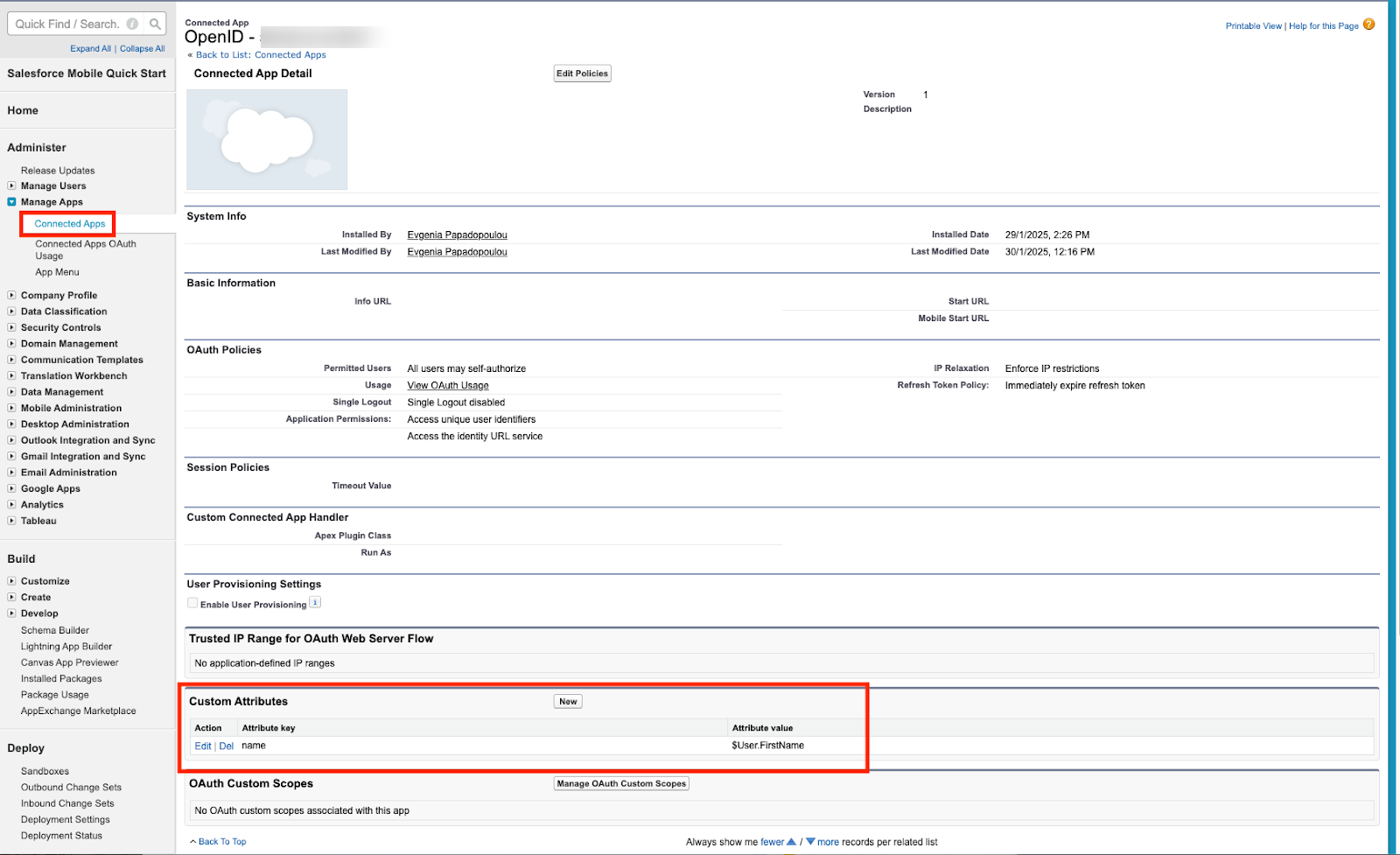1400x855 pixels.
Task: Toggle the Enable User Provisioning checkbox
Action: 192,603
